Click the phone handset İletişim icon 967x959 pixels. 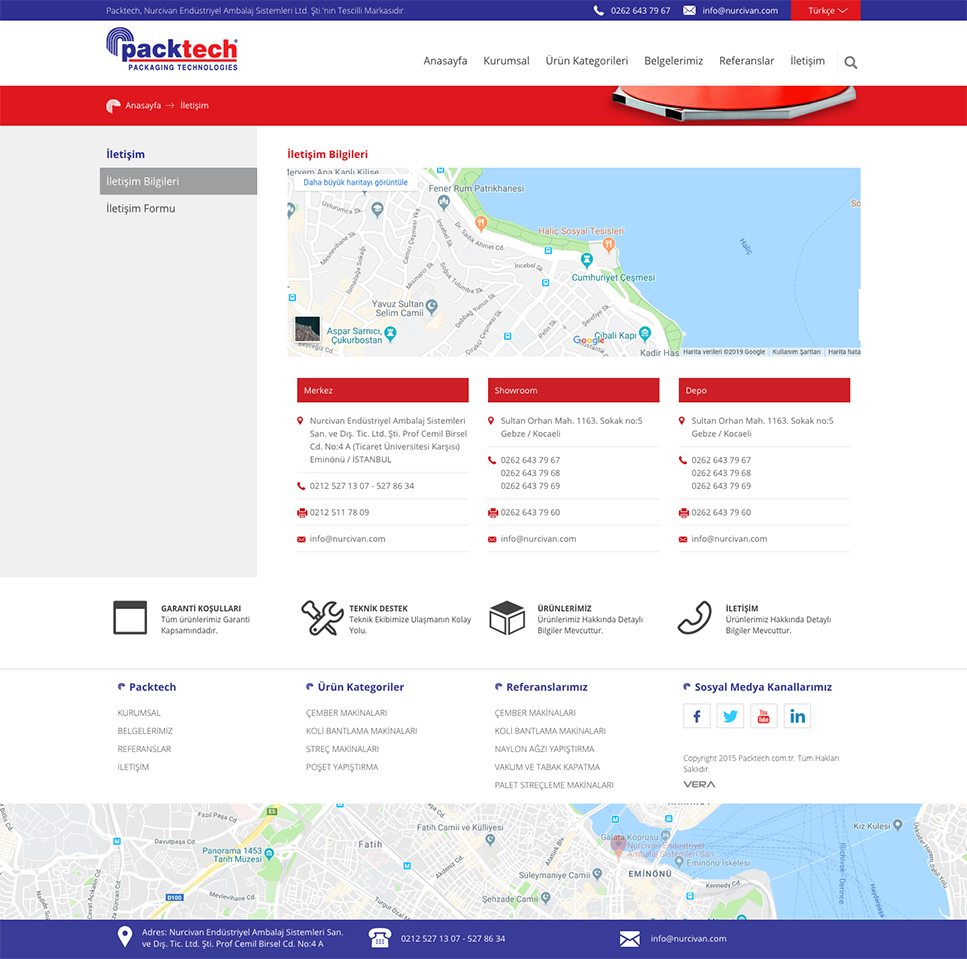pyautogui.click(x=694, y=618)
